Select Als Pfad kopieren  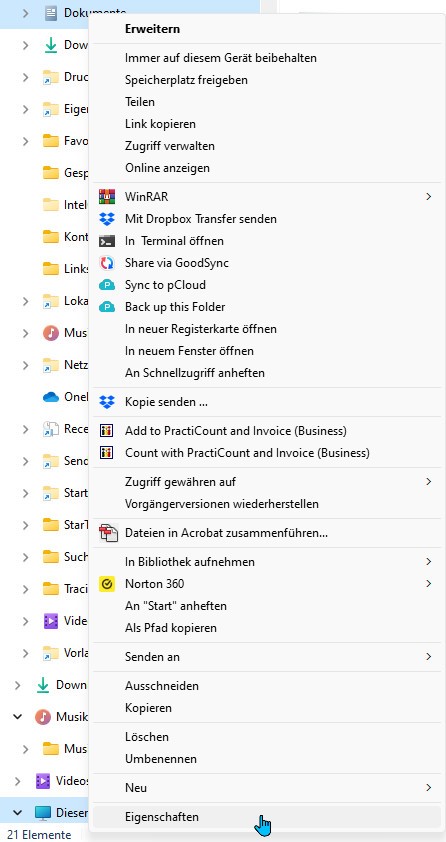pos(171,628)
